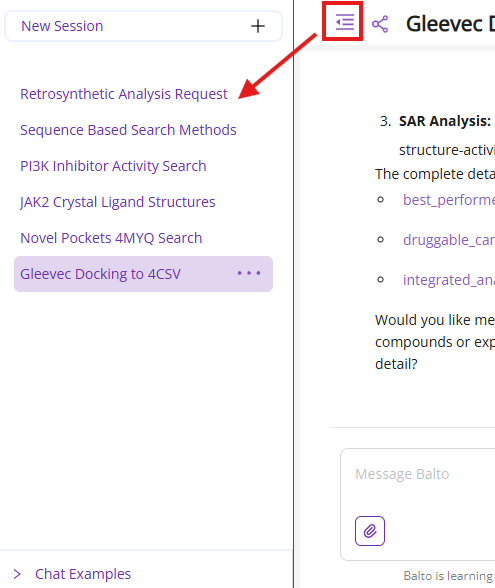
Task: Open the three-dots menu for Gleevec Docking
Action: click(x=249, y=273)
